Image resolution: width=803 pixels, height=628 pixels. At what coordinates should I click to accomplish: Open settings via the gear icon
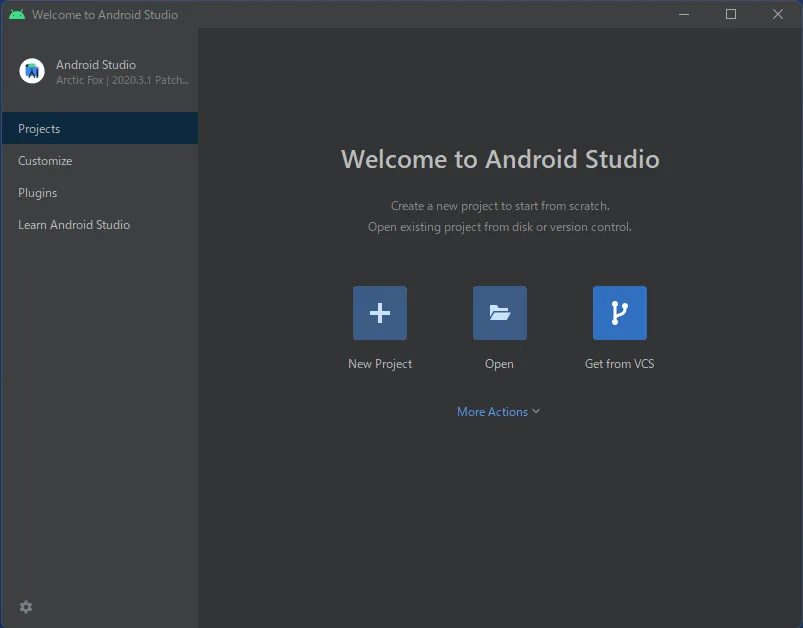point(26,607)
